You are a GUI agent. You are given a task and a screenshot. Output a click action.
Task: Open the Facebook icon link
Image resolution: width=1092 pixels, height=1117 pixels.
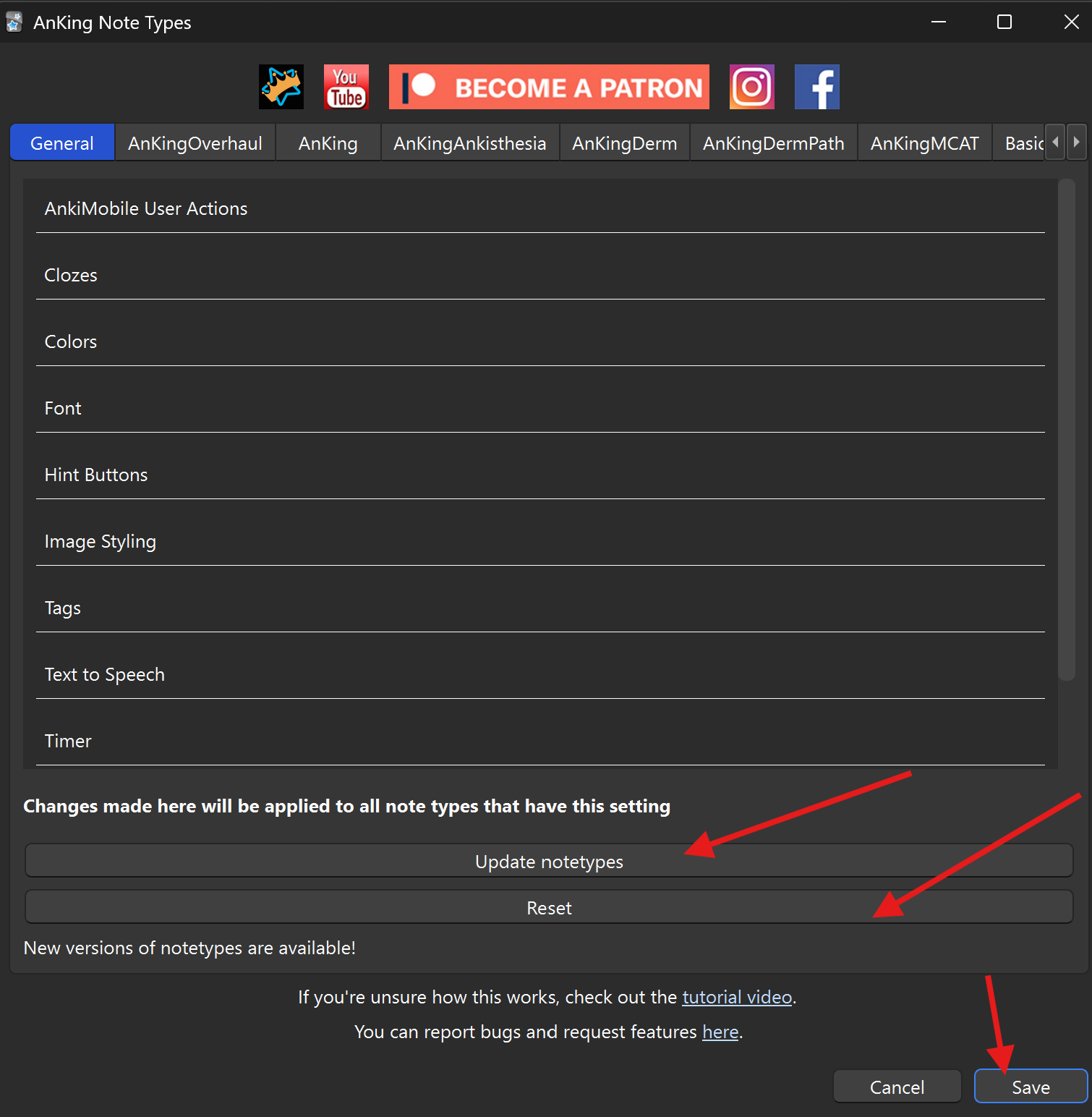(x=816, y=87)
